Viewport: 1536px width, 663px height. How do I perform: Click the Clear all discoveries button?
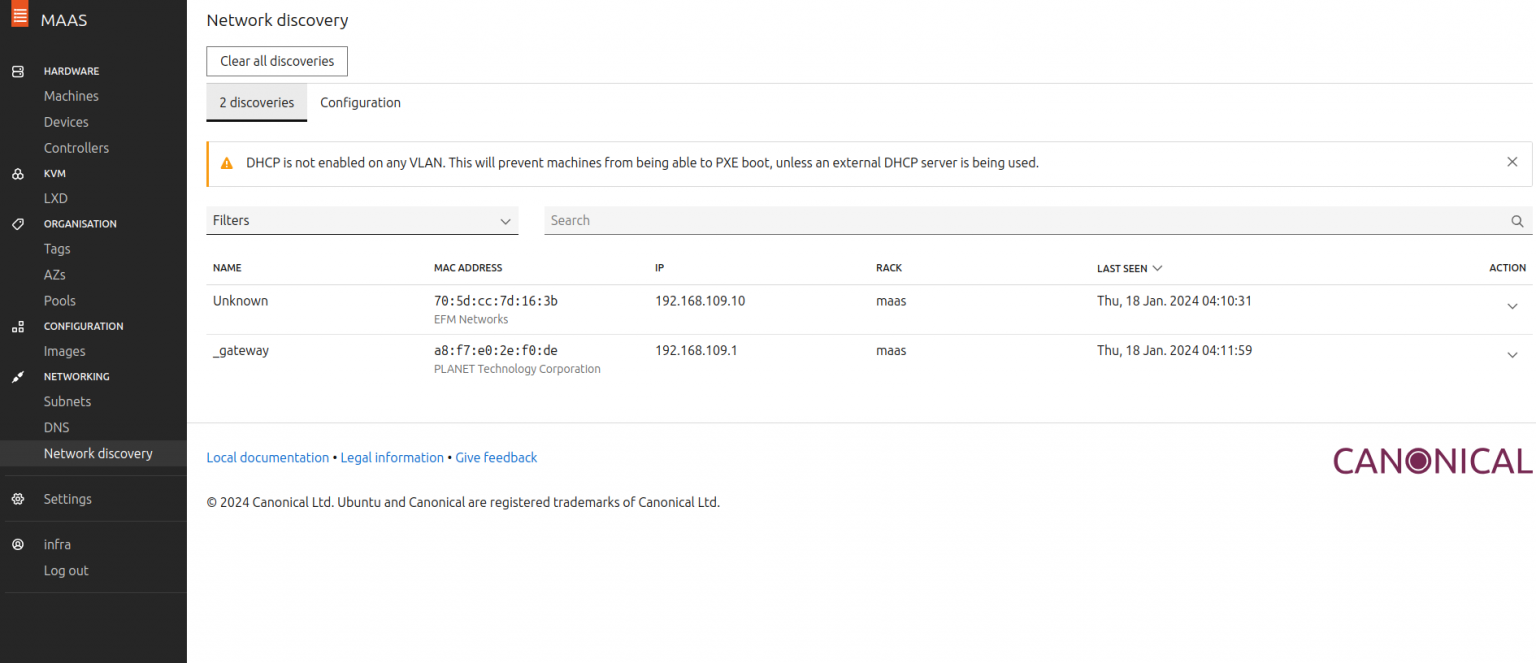pos(277,61)
